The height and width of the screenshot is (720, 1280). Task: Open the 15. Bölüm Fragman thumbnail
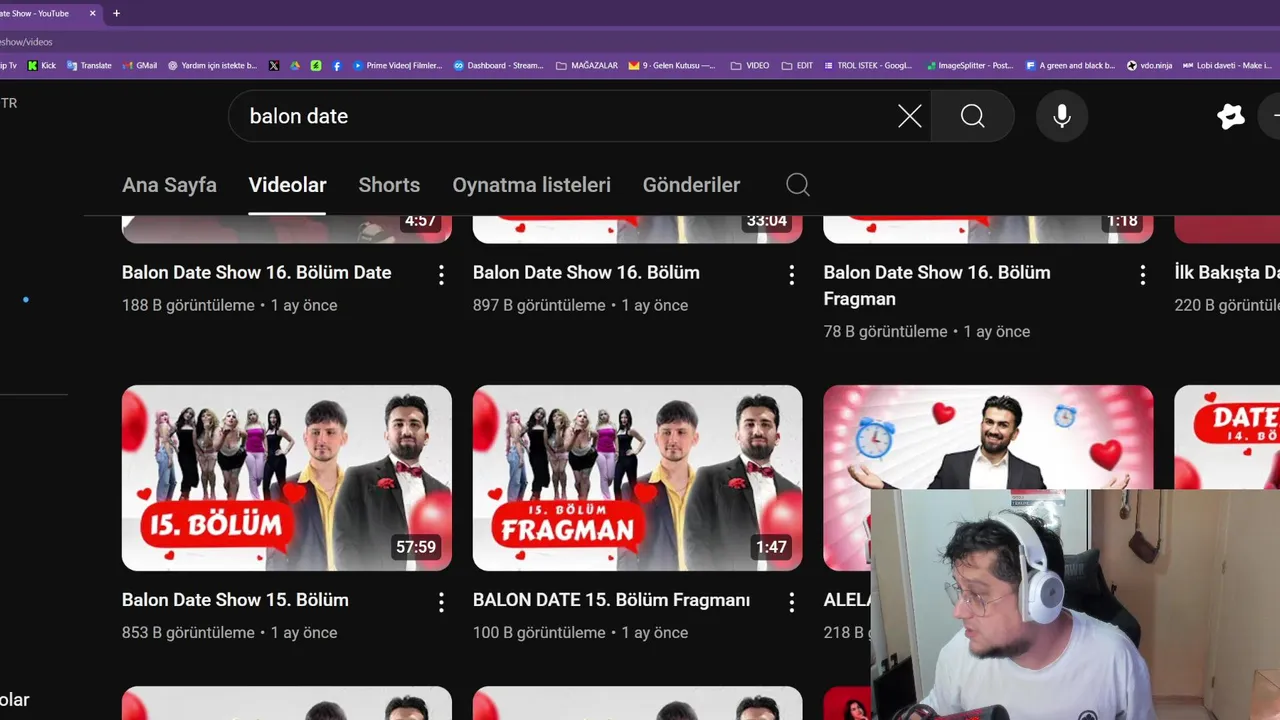[637, 478]
